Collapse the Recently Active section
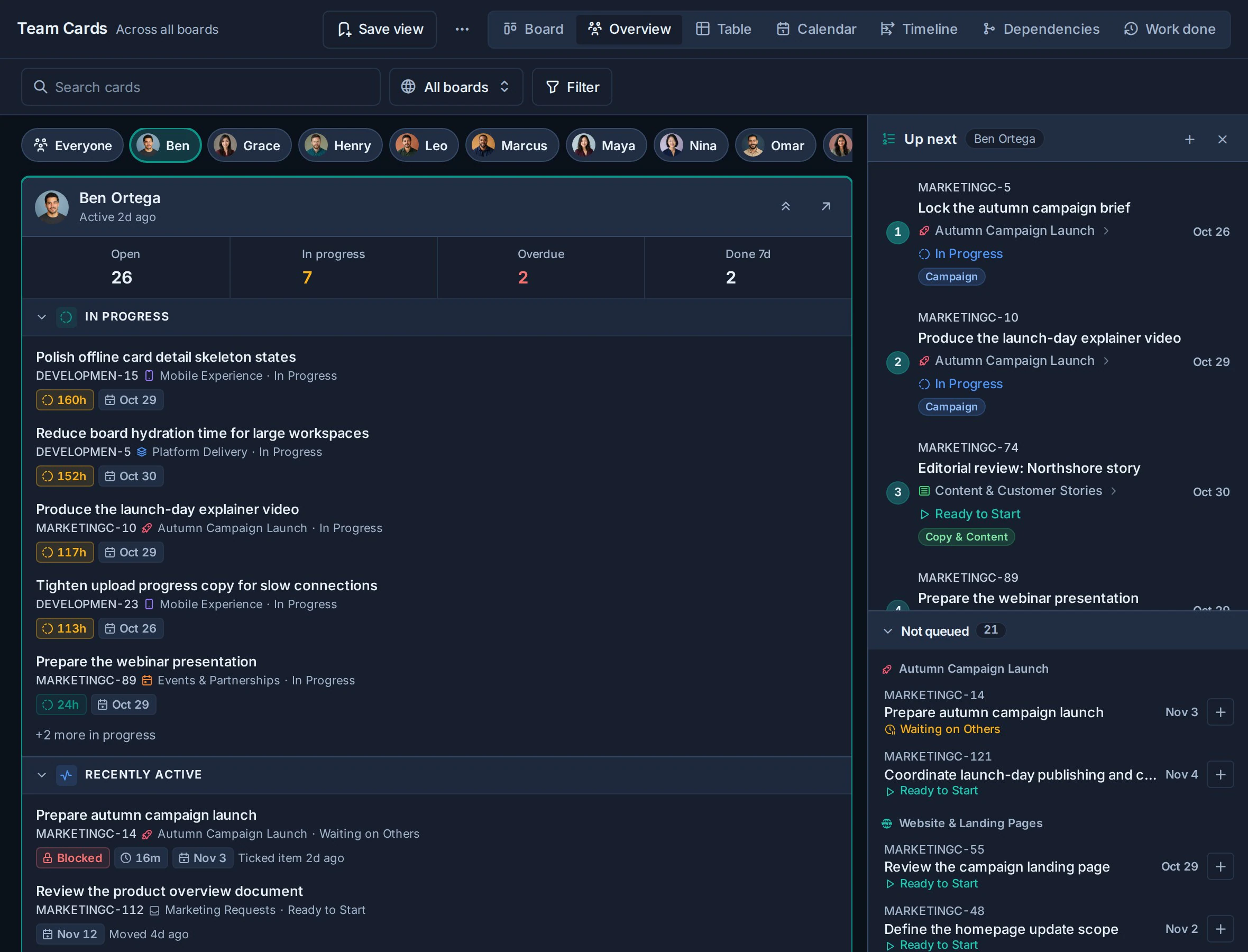 click(41, 775)
